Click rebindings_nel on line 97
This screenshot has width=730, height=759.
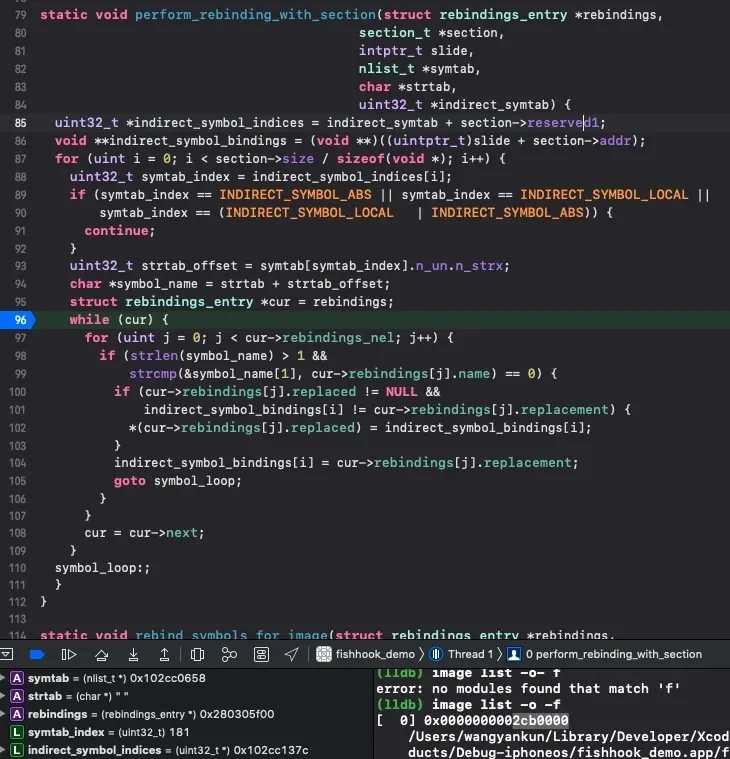pos(338,338)
